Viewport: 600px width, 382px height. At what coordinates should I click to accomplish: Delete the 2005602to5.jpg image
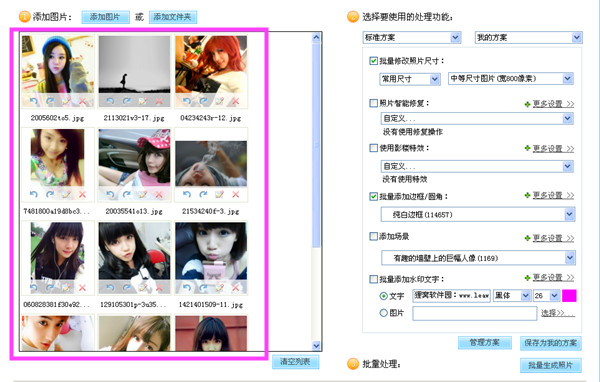[82, 101]
